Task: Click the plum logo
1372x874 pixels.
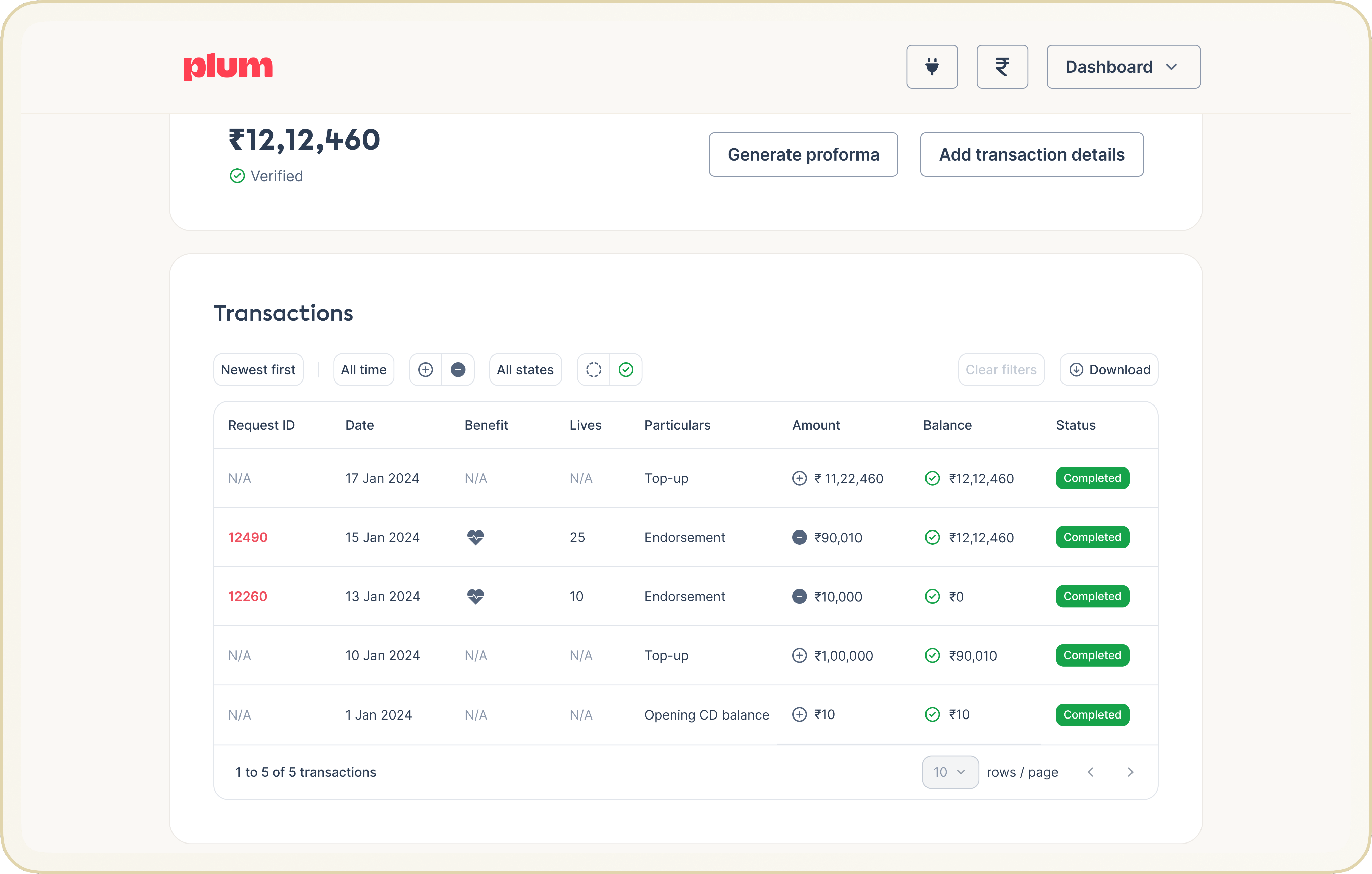Action: (x=228, y=67)
